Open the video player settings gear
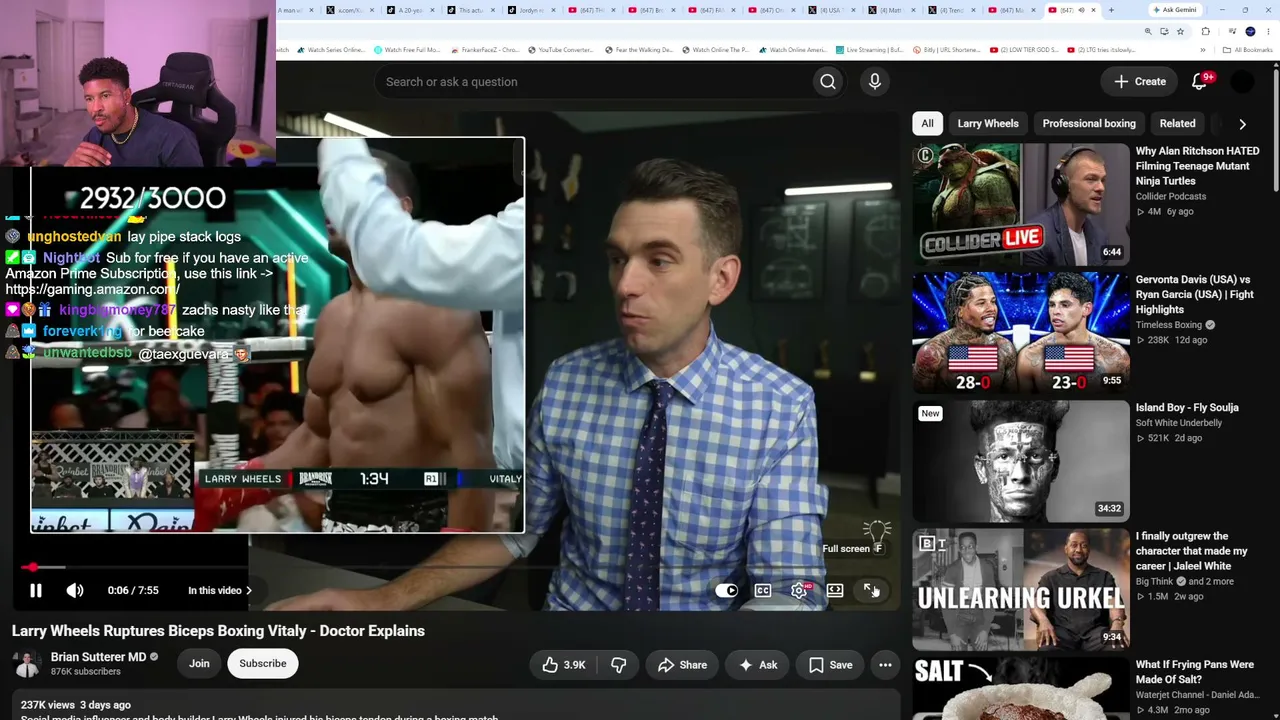Viewport: 1280px width, 720px height. [799, 590]
